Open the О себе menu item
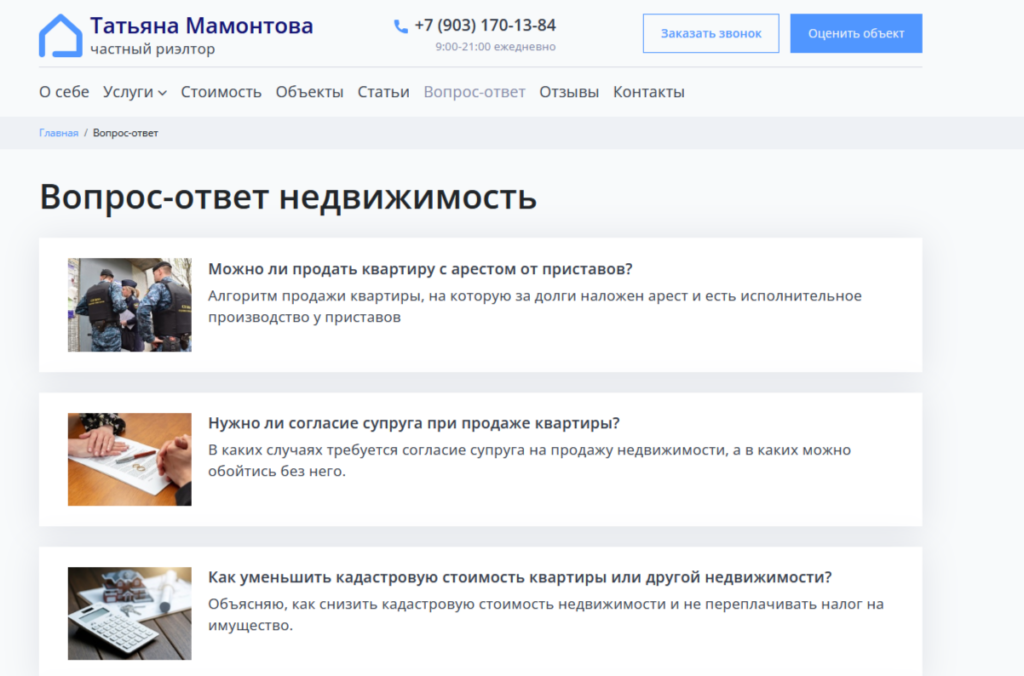 (64, 92)
